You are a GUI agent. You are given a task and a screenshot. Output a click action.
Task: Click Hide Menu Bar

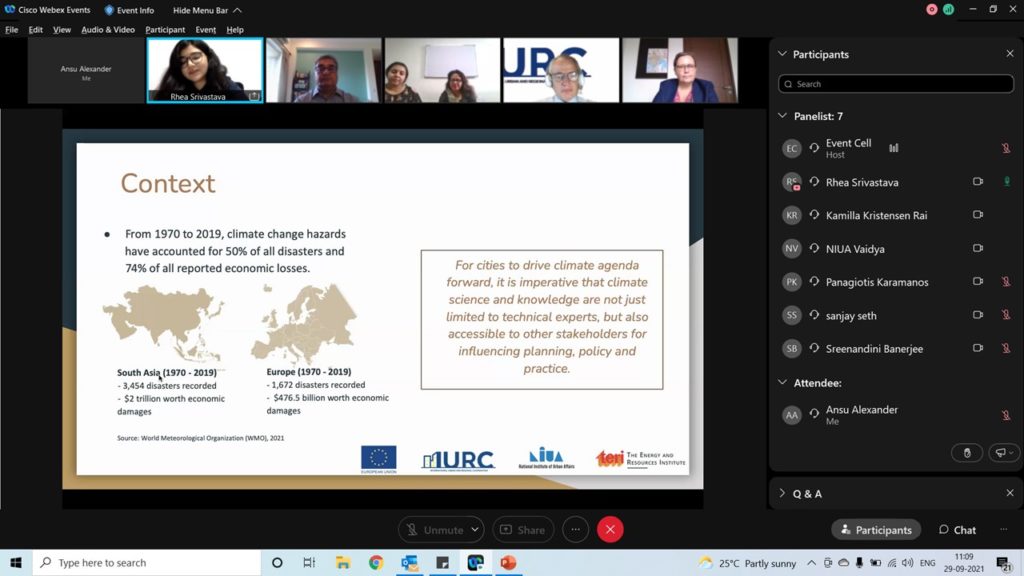[x=200, y=10]
